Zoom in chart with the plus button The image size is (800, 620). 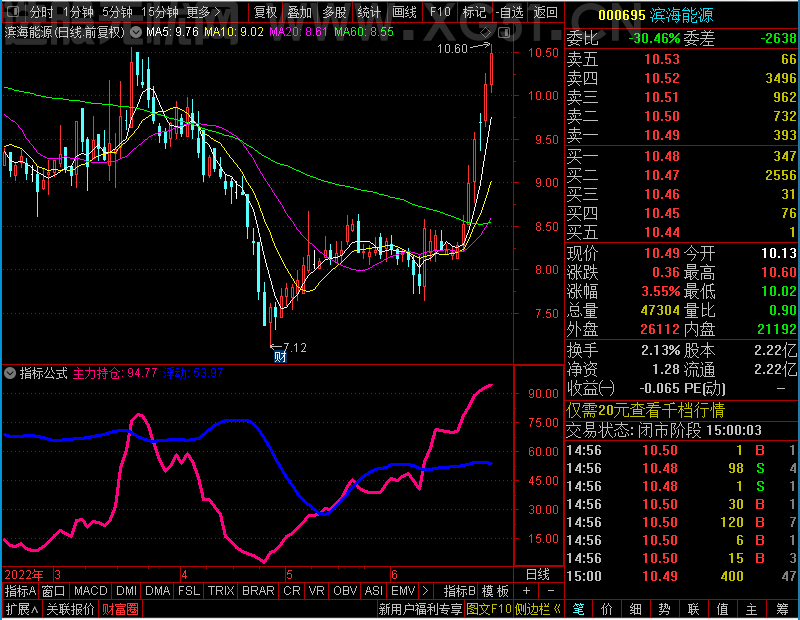526,591
